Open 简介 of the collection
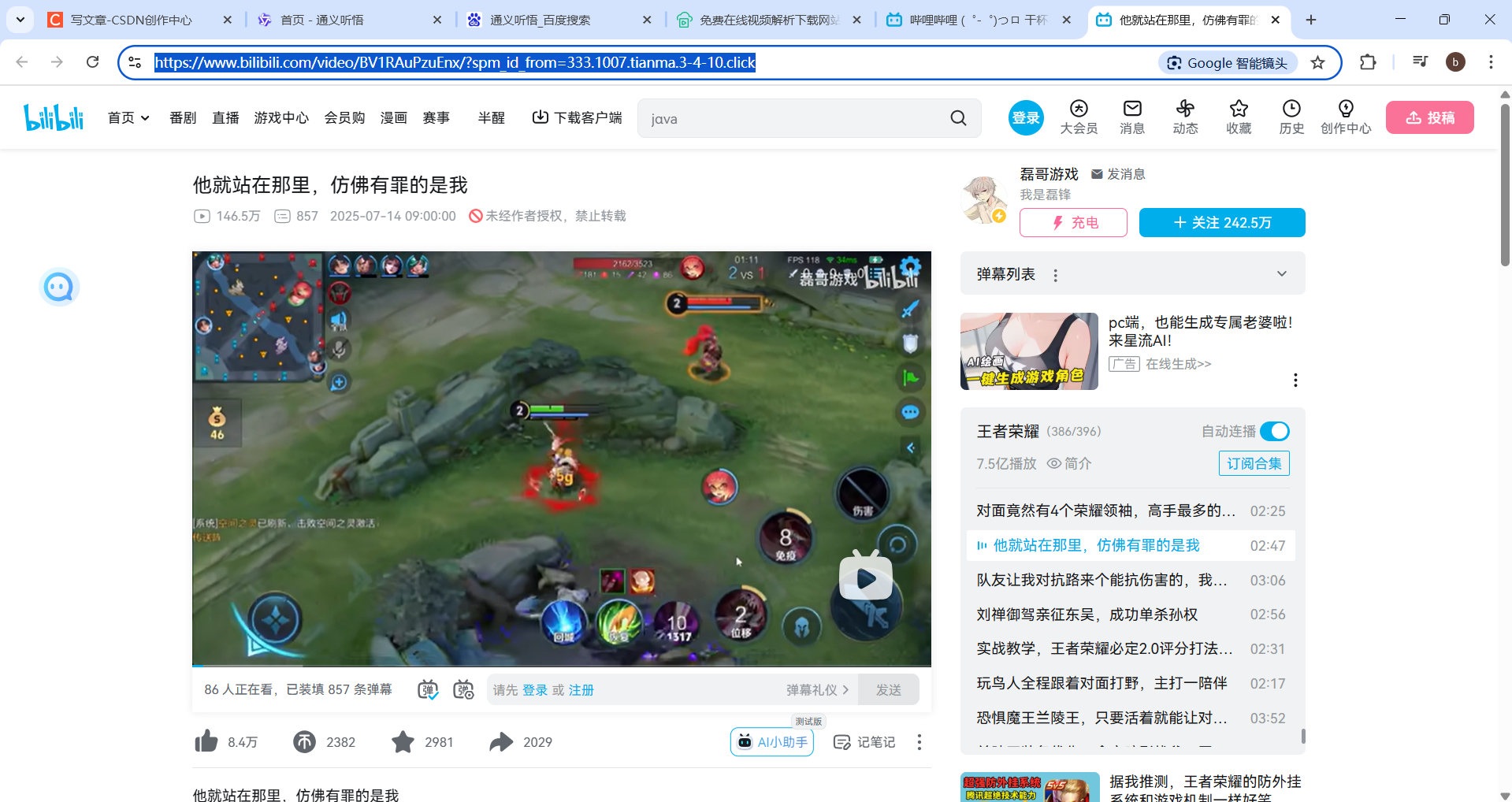 click(x=1069, y=463)
